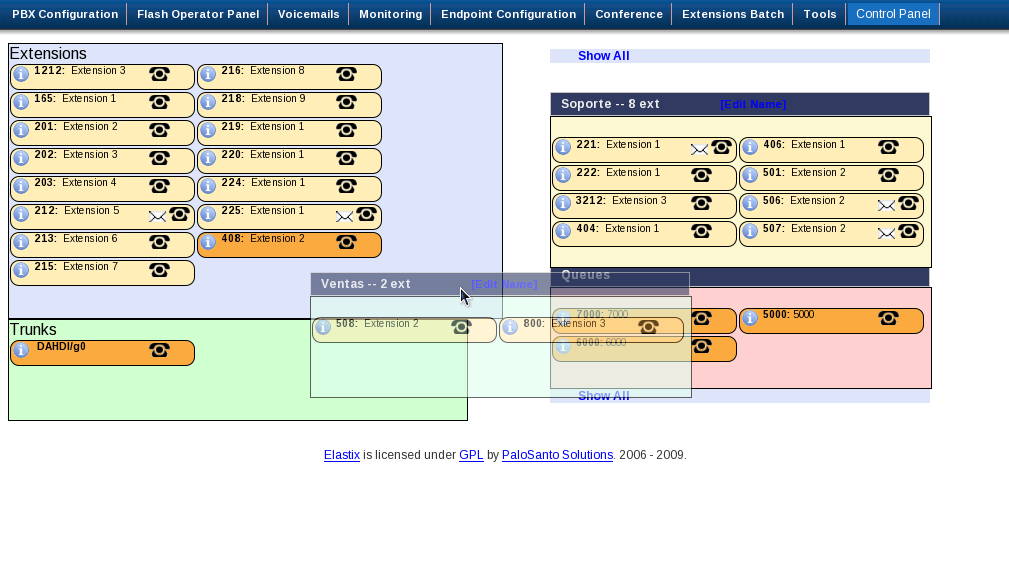Screen dimensions: 1009x564
Task: Click voicemail envelope for extension 507
Action: (886, 233)
